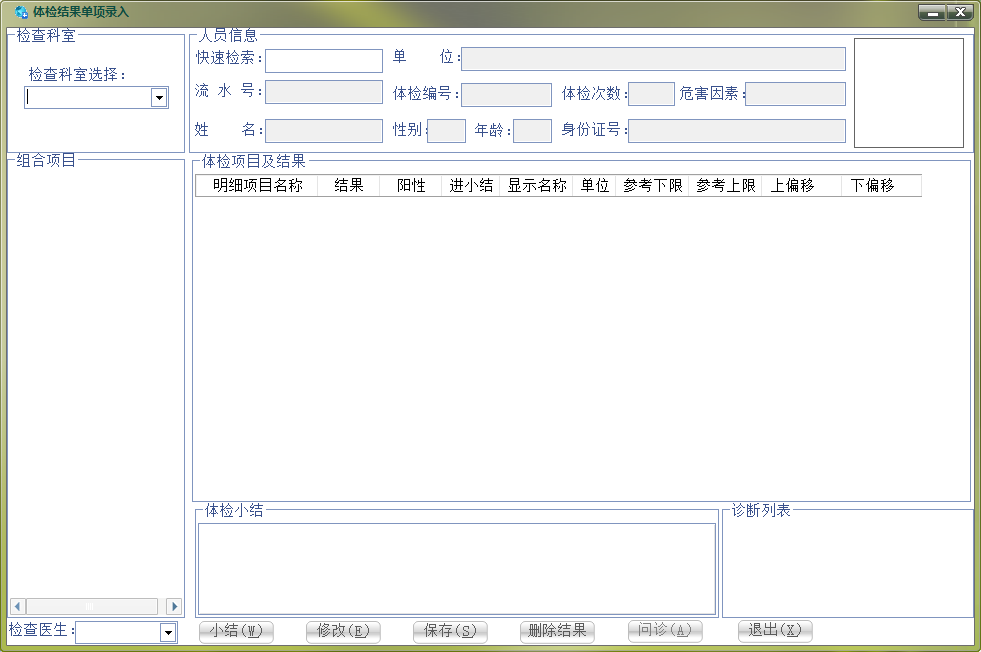Click the 危害因素 field
Screen dimensions: 981x652
click(795, 94)
